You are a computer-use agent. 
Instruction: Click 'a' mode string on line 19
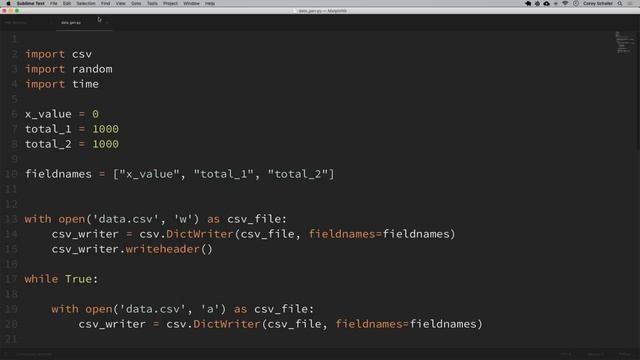pyautogui.click(x=210, y=309)
